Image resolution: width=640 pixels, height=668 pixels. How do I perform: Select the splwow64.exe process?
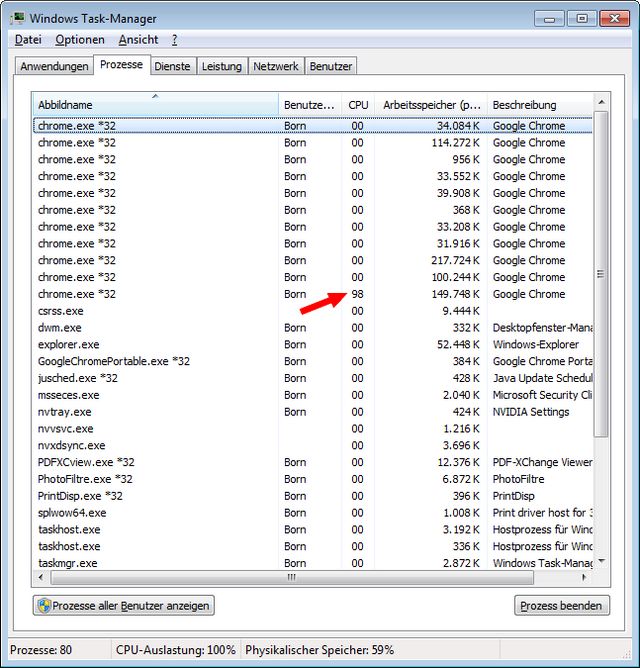tap(312, 513)
